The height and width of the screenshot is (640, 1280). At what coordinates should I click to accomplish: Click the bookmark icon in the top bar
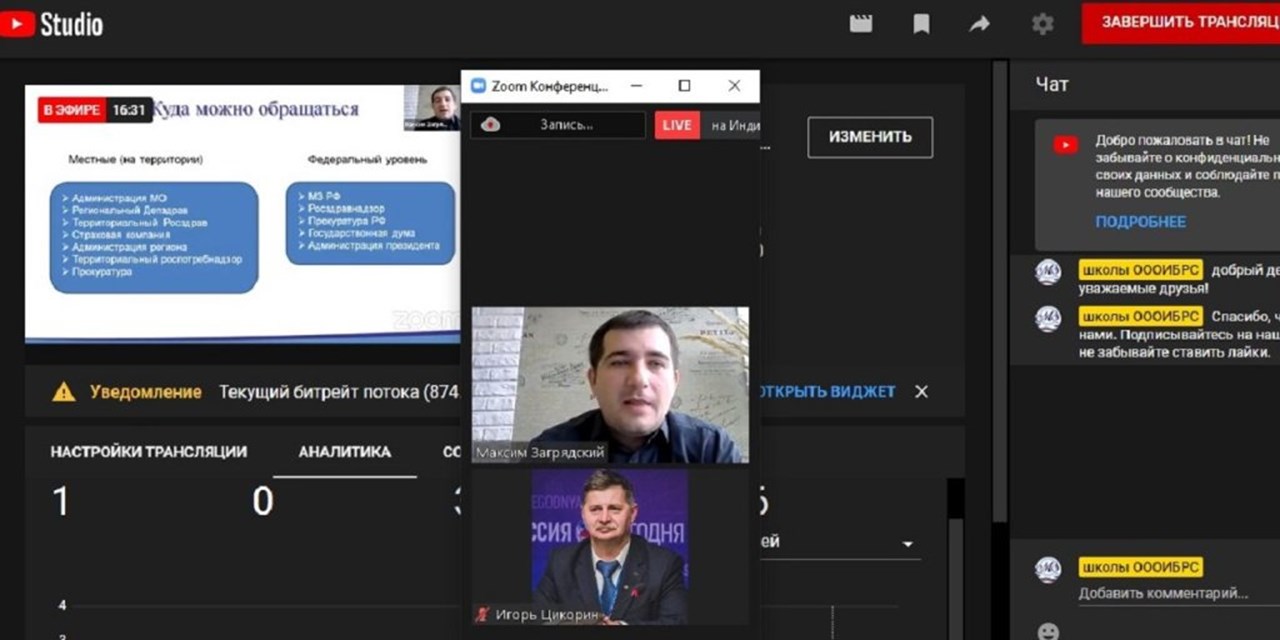(x=920, y=24)
